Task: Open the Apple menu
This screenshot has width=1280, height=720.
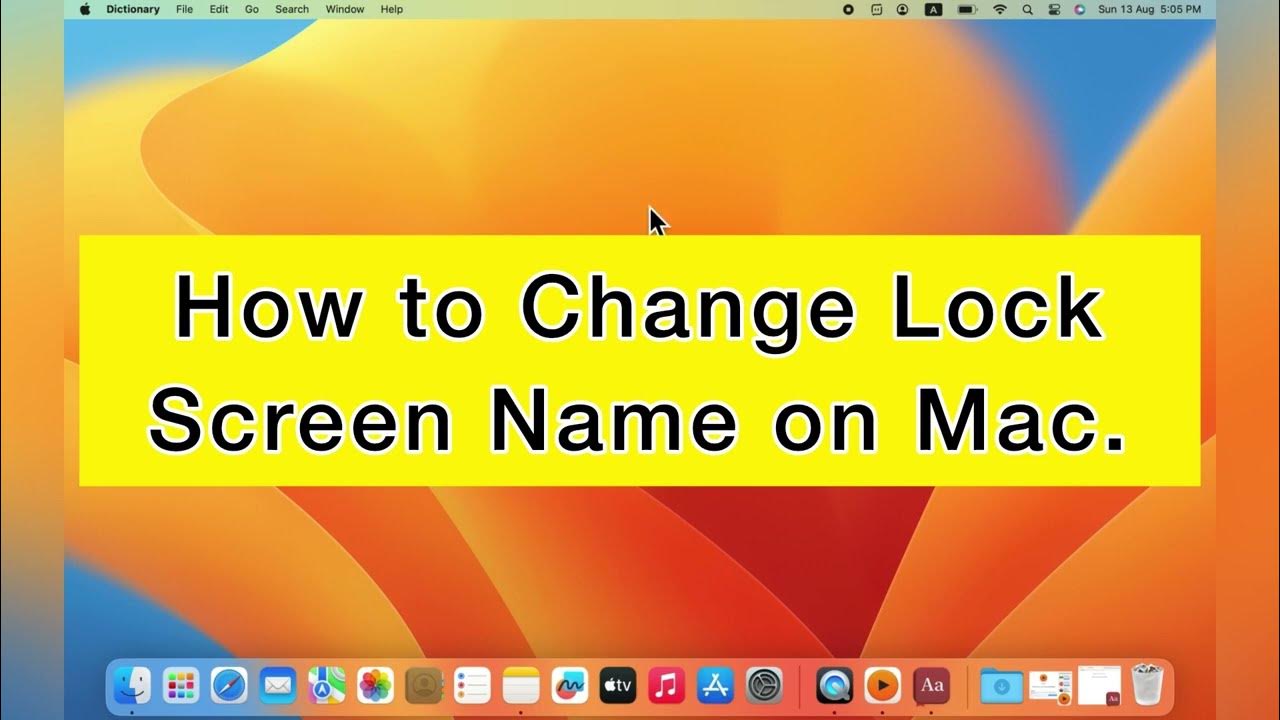Action: [84, 9]
